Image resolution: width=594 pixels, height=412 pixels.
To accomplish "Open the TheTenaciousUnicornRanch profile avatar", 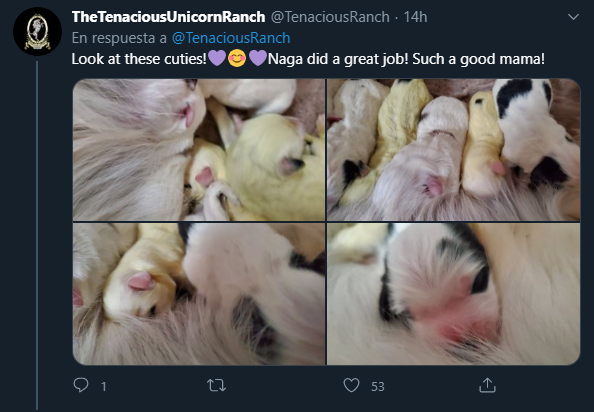I will (37, 31).
